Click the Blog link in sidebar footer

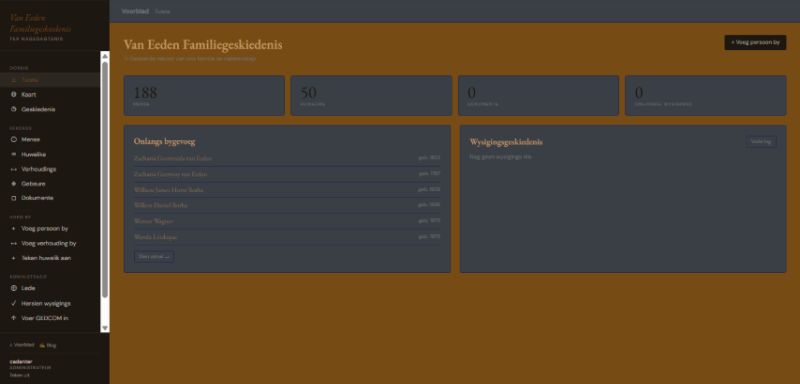click(48, 345)
